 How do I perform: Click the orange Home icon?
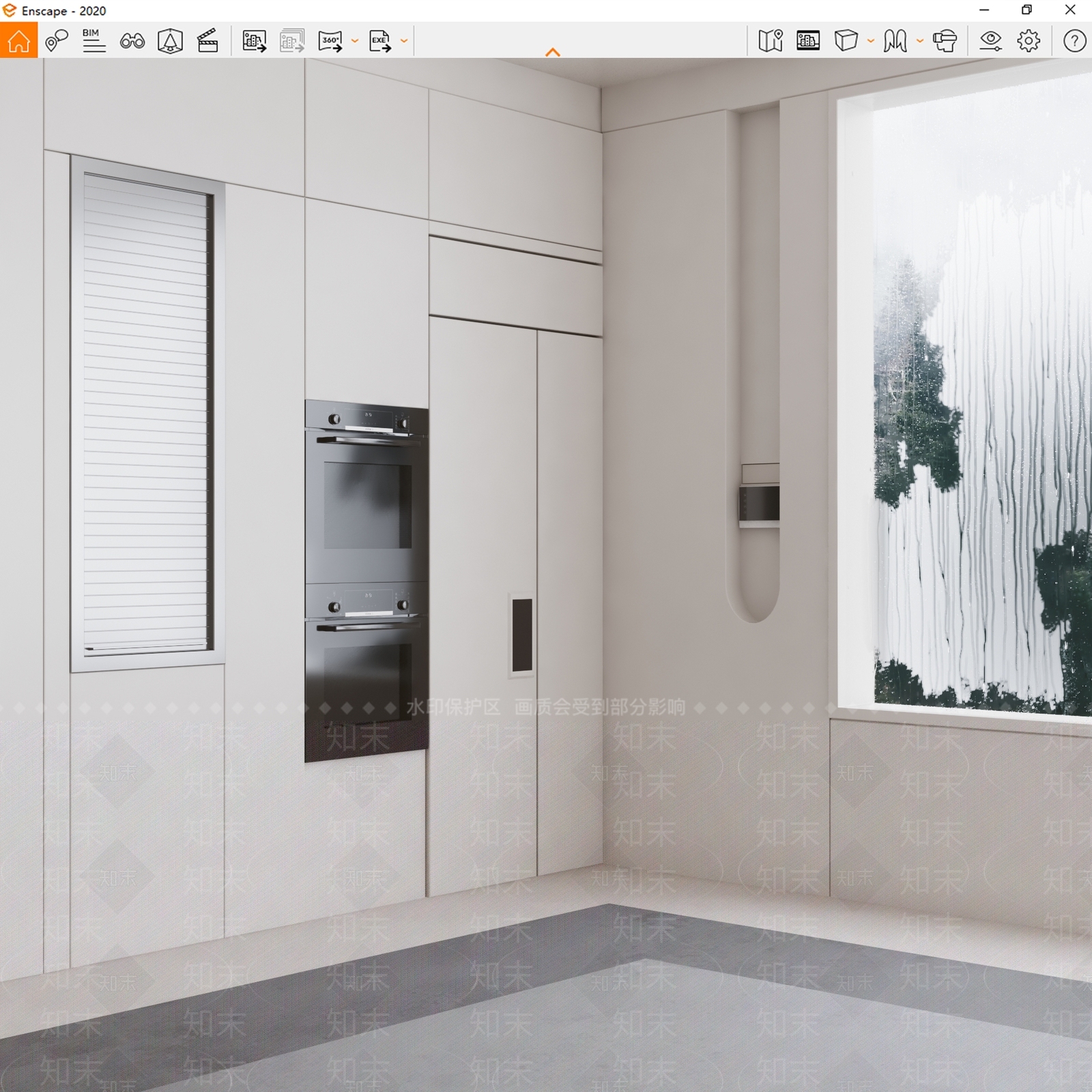[18, 41]
